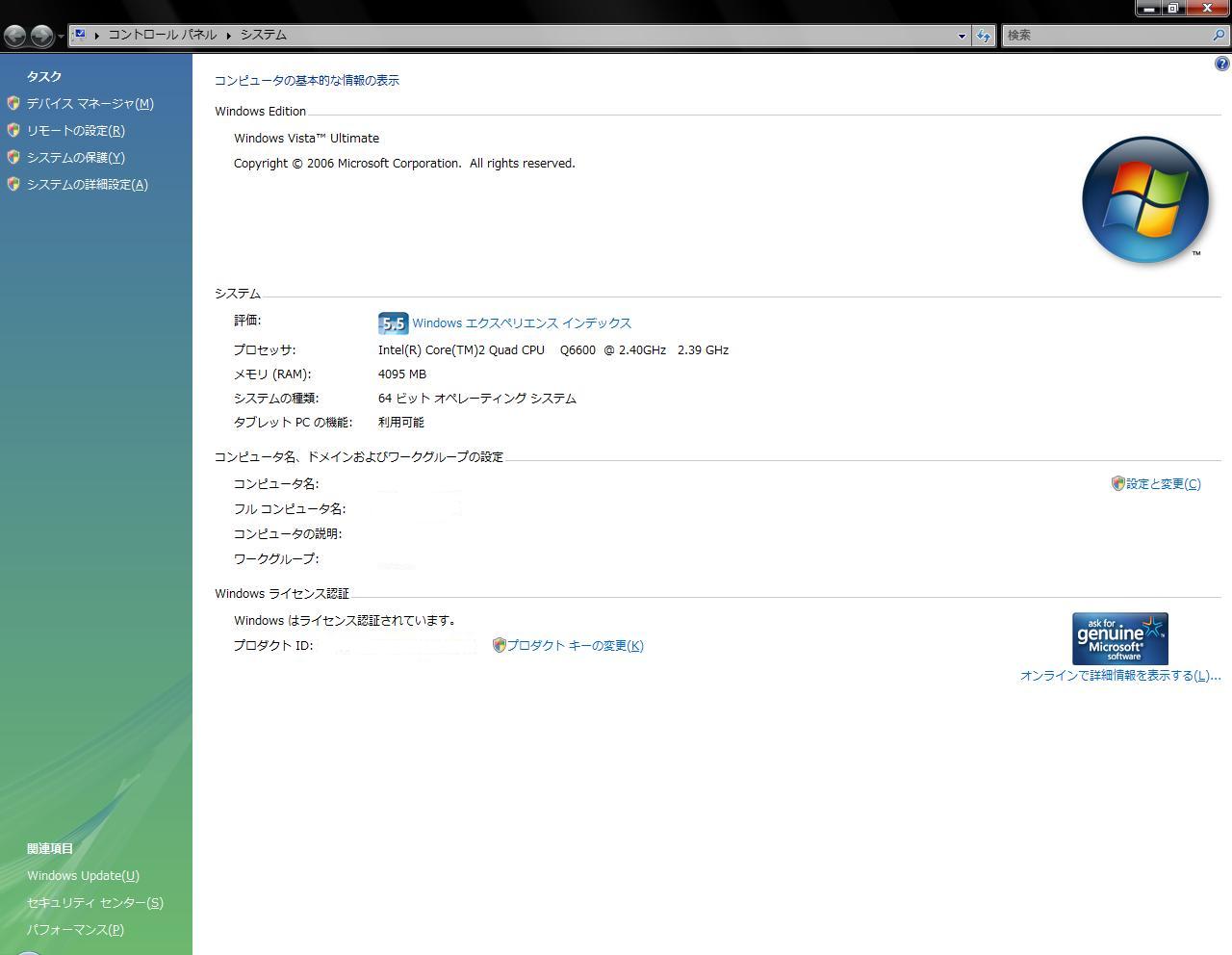1232x955 pixels.
Task: Open Windows Update(U) under 関連項目
Action: point(83,876)
